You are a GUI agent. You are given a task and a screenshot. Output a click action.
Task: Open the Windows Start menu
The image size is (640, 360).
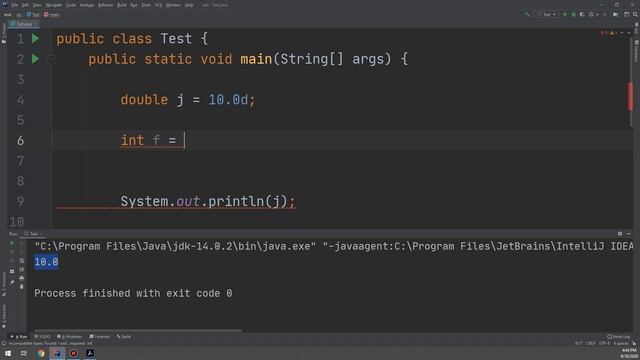tap(8, 353)
